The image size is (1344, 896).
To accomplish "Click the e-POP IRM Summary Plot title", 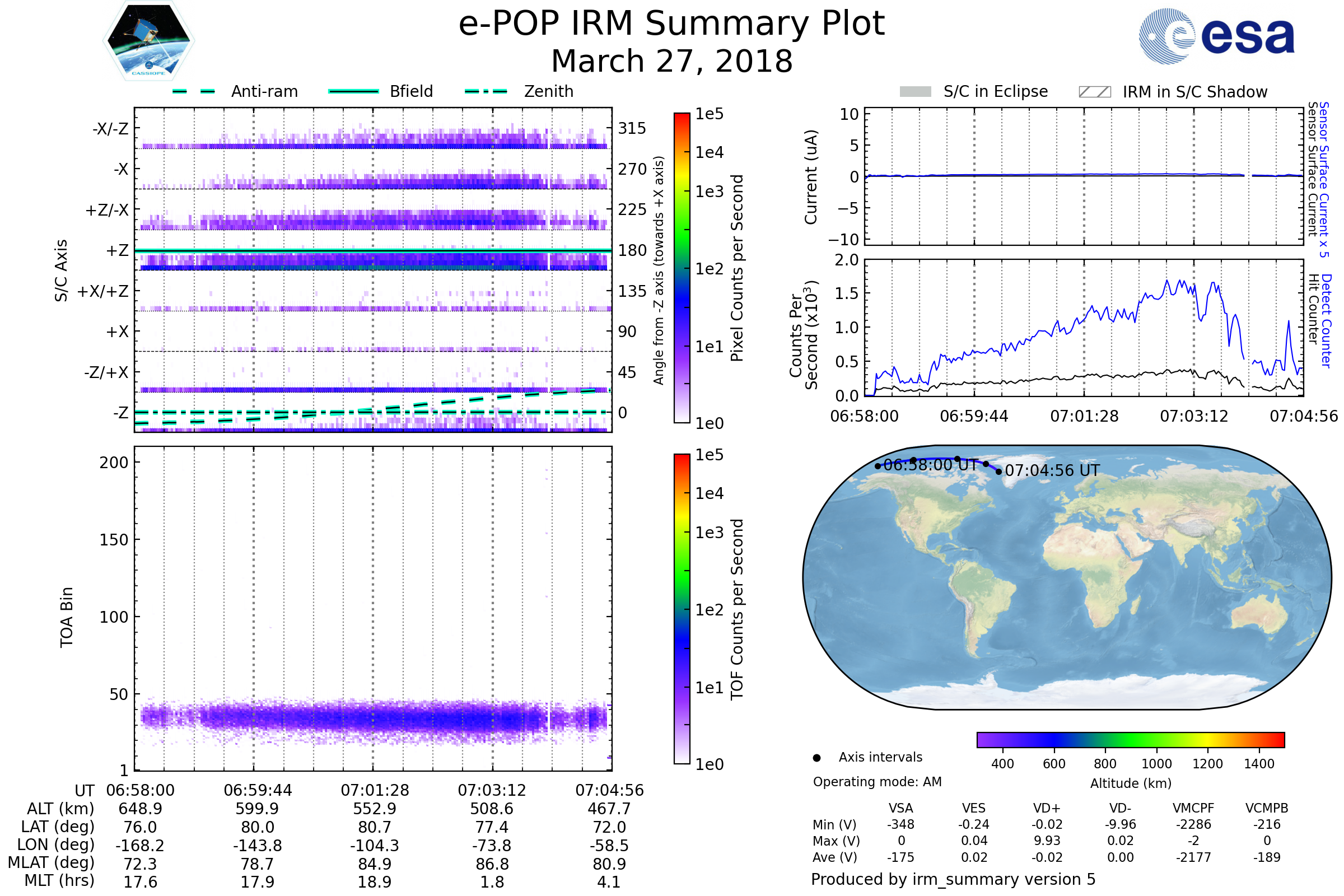I will [x=671, y=24].
